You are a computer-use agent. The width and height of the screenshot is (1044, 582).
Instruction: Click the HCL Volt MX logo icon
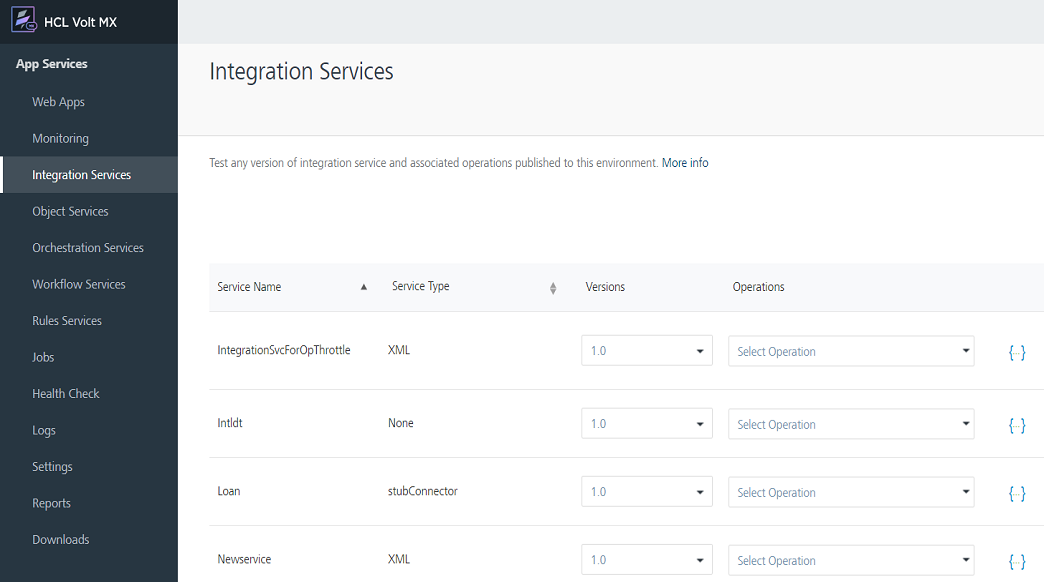click(x=23, y=21)
